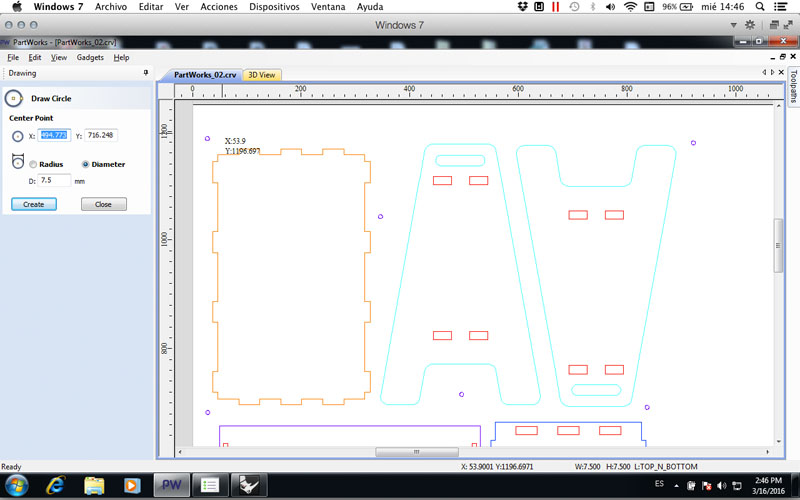Open the checklist application on the taskbar
The height and width of the screenshot is (500, 800).
coord(210,485)
